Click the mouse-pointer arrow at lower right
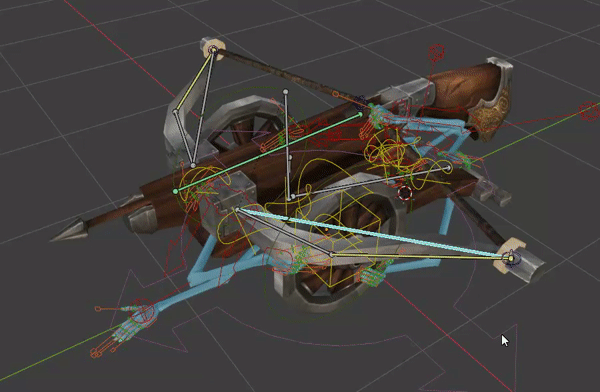The image size is (600, 392). click(x=505, y=340)
